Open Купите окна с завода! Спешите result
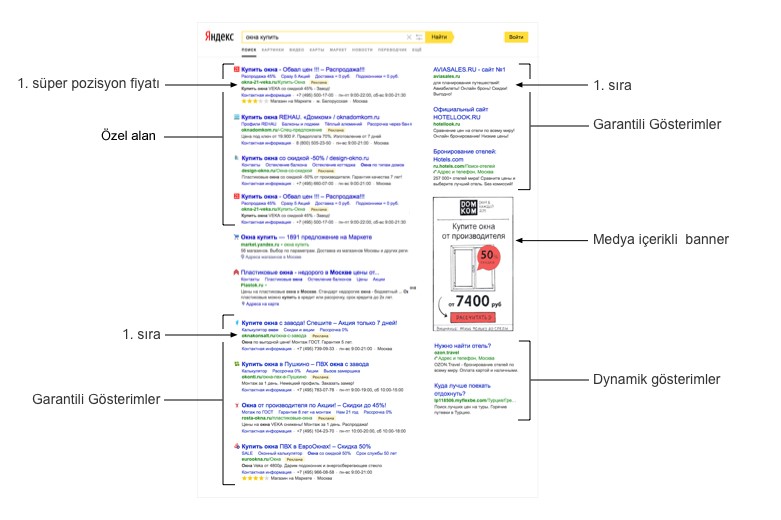 (319, 323)
